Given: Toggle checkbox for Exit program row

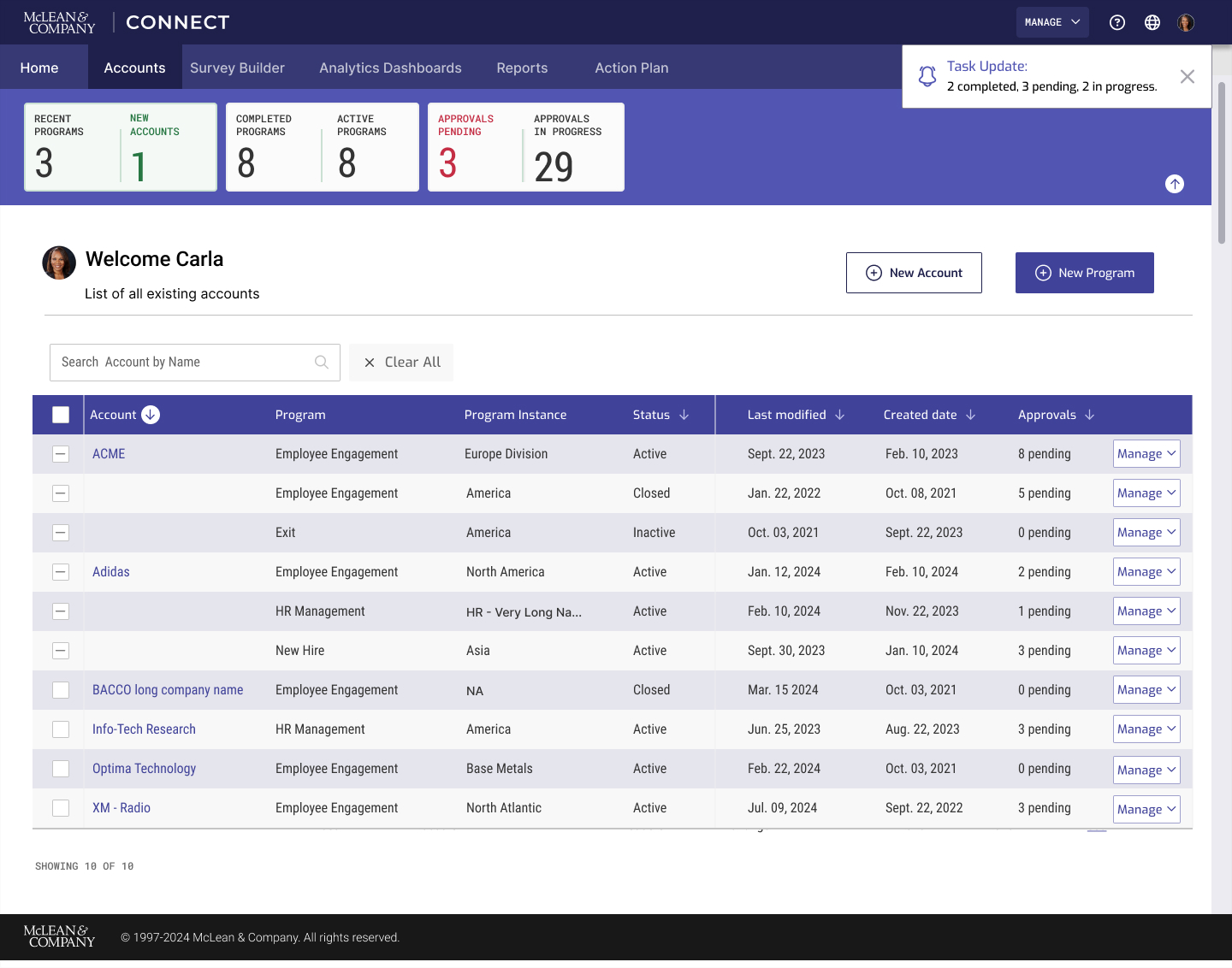Looking at the screenshot, I should 61,533.
